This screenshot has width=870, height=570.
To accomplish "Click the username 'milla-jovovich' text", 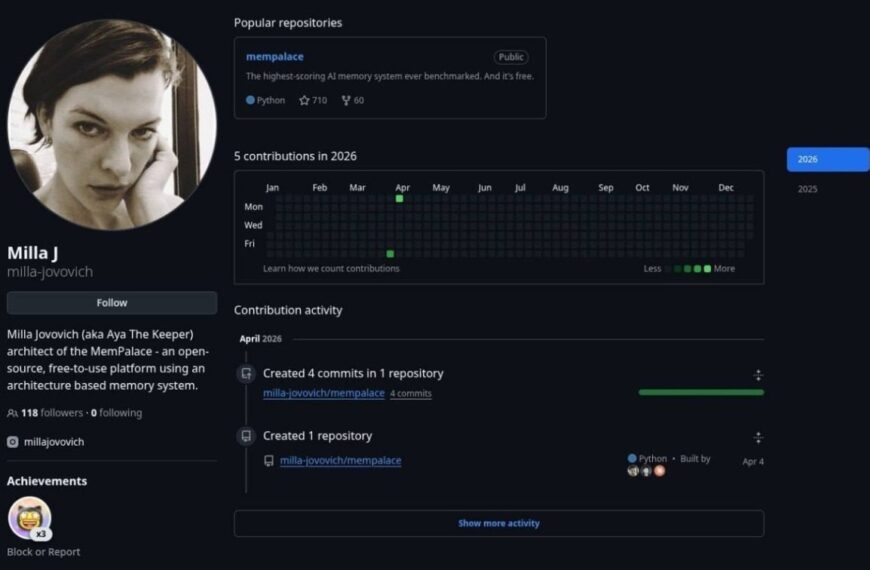I will coord(50,271).
